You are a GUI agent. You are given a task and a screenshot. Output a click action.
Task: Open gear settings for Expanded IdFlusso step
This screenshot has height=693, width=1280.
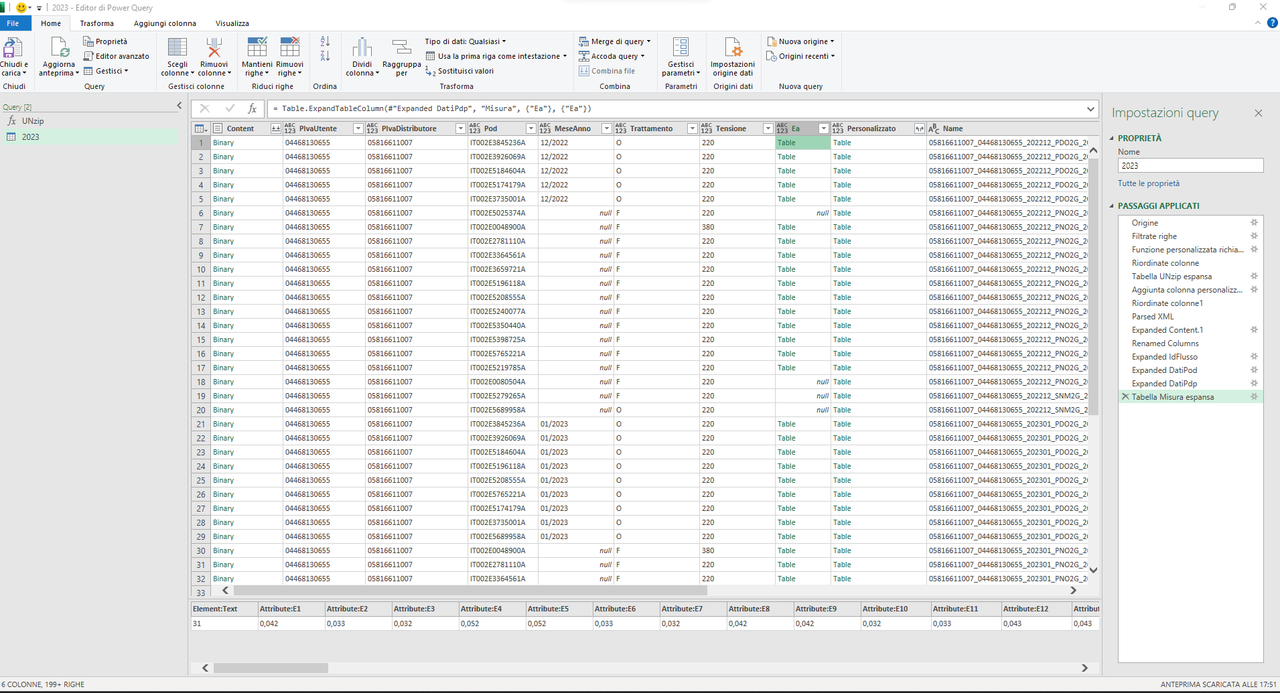coord(1254,357)
